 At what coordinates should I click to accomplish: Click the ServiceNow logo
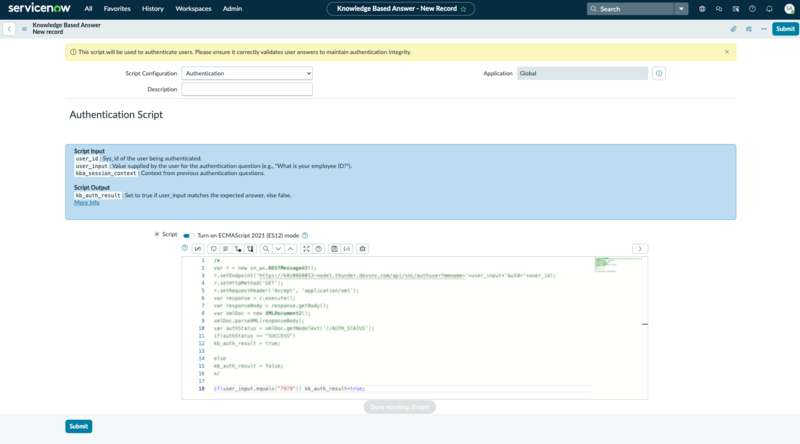click(39, 8)
